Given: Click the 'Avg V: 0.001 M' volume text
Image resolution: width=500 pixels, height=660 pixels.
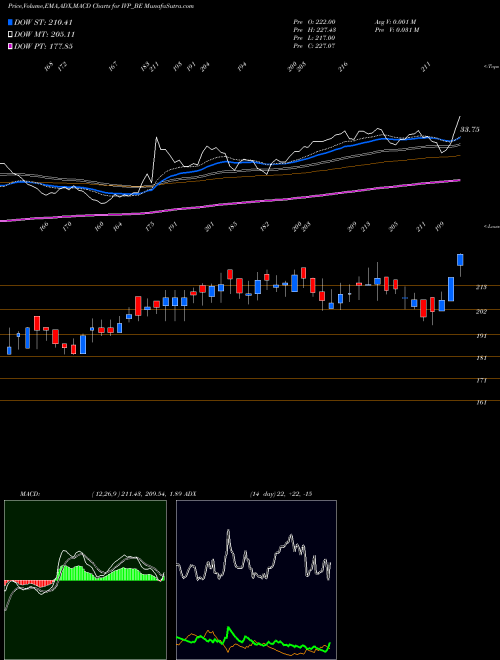Looking at the screenshot, I should 395,21.
